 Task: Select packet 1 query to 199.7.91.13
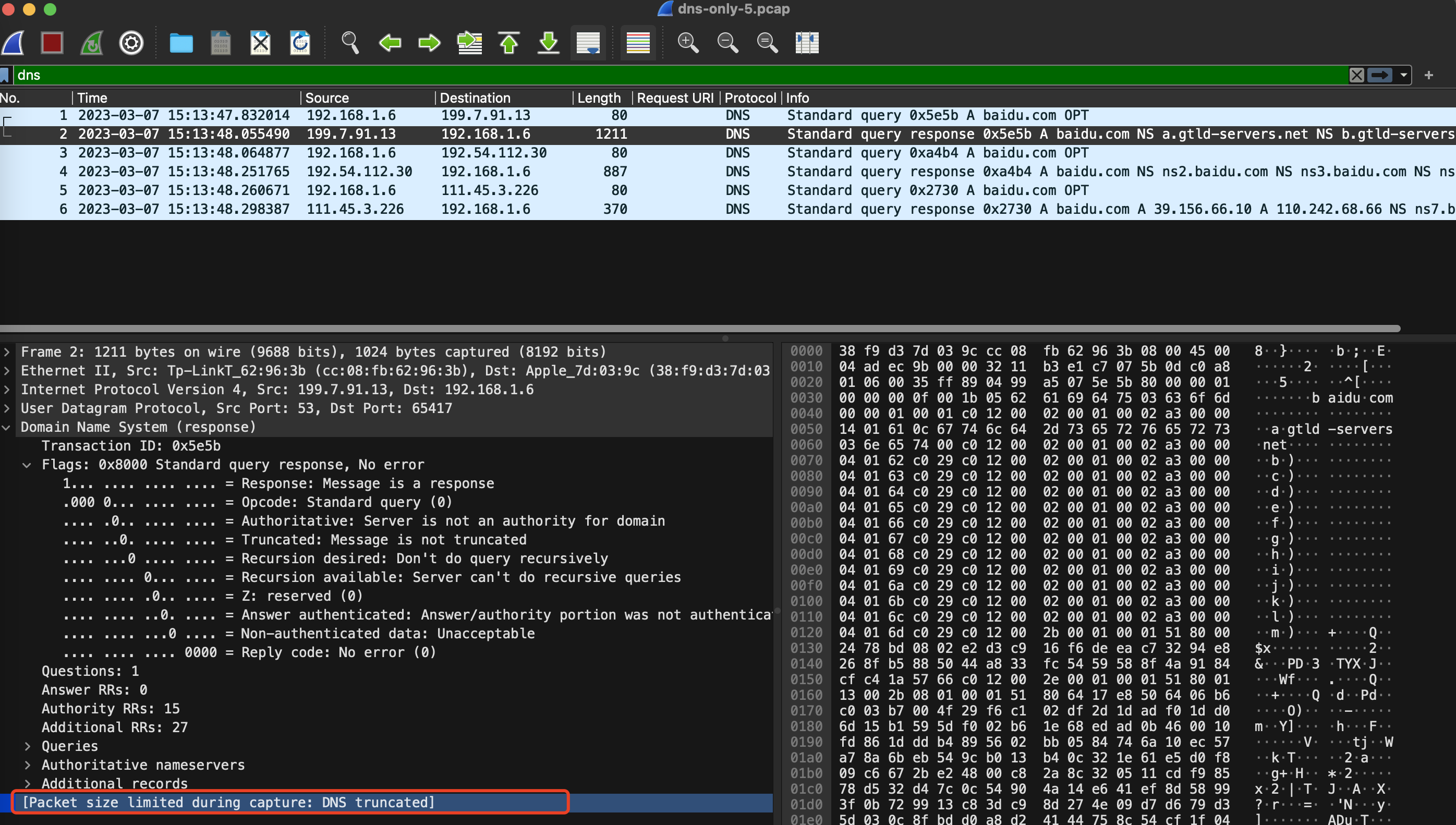coord(728,116)
